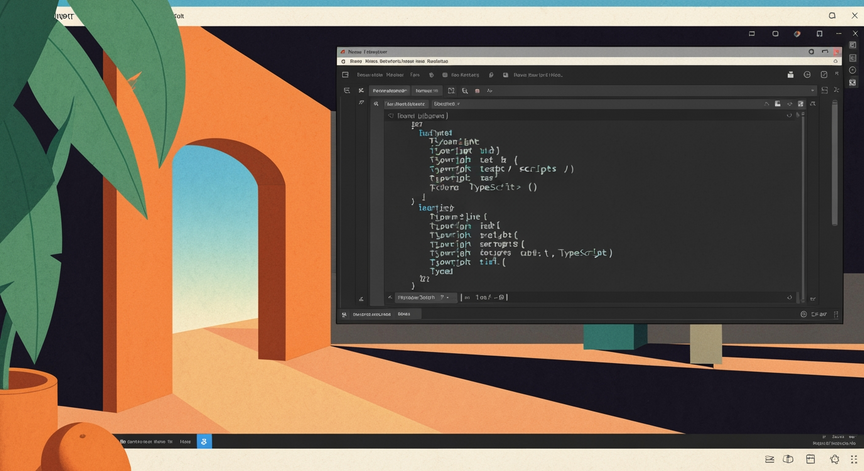Click the magnifier icon in the tab row
The height and width of the screenshot is (471, 864).
[465, 90]
